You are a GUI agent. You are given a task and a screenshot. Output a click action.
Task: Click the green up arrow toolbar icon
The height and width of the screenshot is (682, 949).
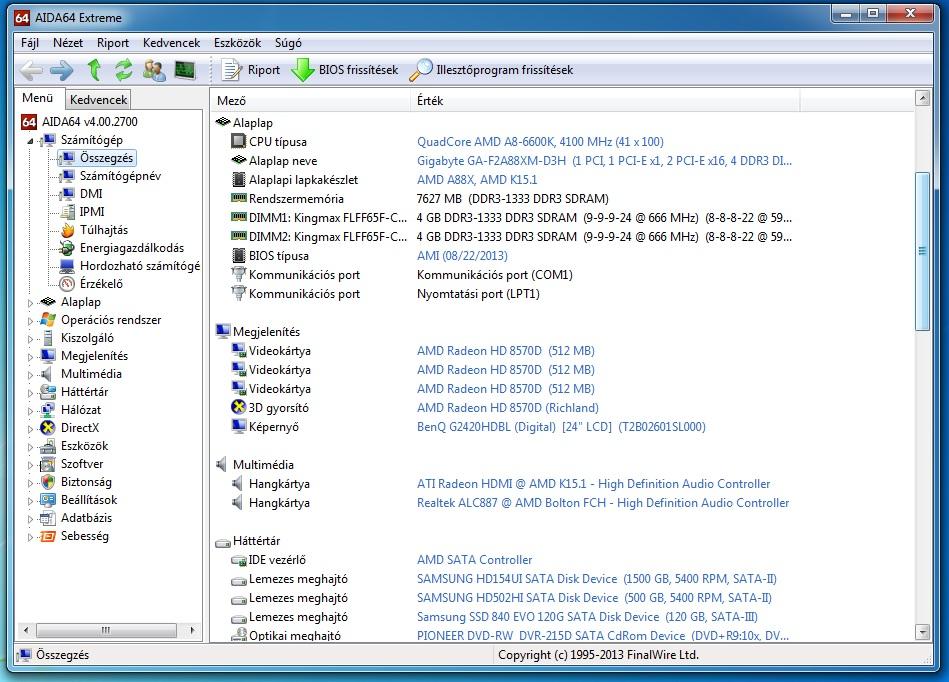pyautogui.click(x=94, y=70)
